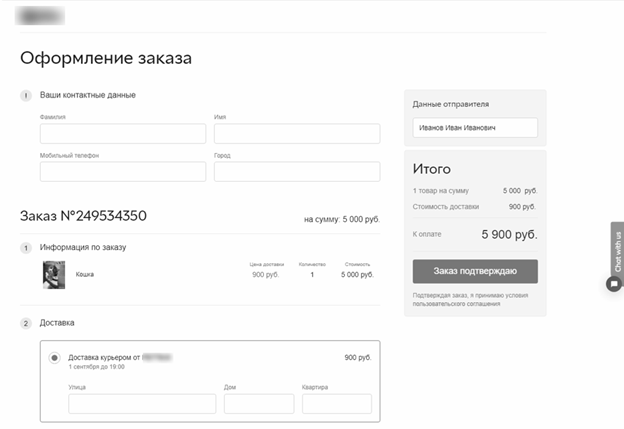Click the Город text field
The width and height of the screenshot is (624, 429).
pos(297,172)
